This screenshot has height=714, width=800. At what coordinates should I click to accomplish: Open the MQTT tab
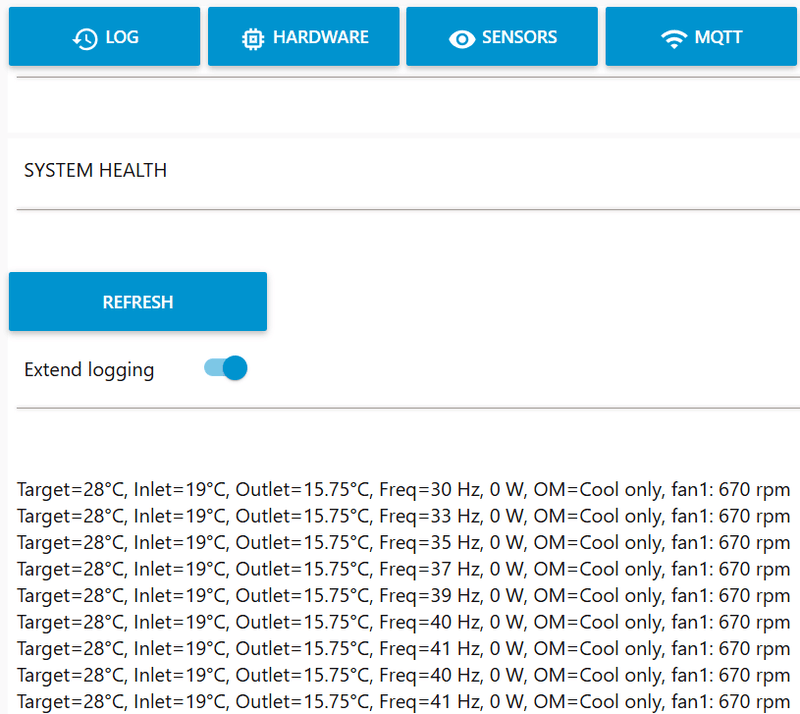pos(701,37)
